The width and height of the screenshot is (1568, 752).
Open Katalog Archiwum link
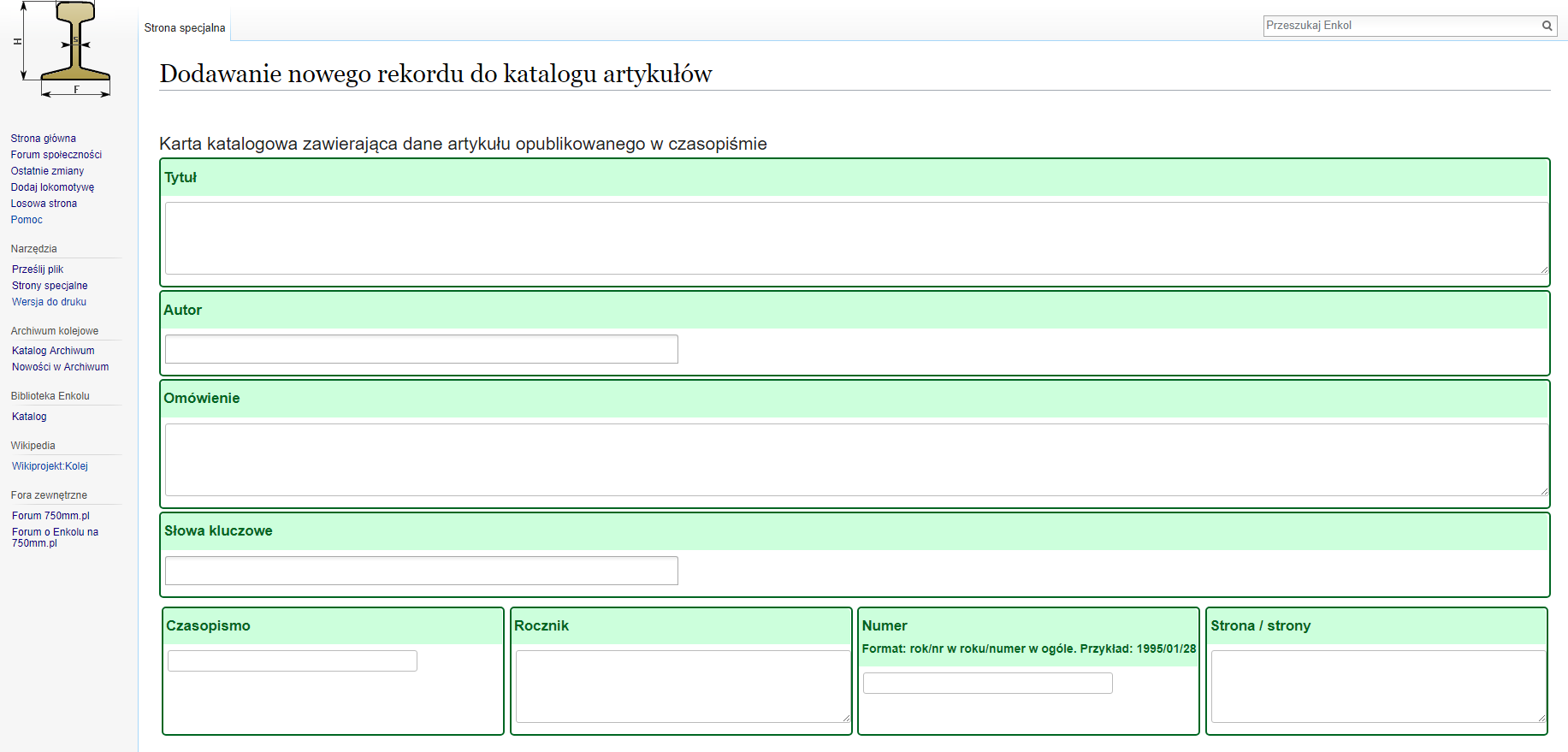click(53, 351)
